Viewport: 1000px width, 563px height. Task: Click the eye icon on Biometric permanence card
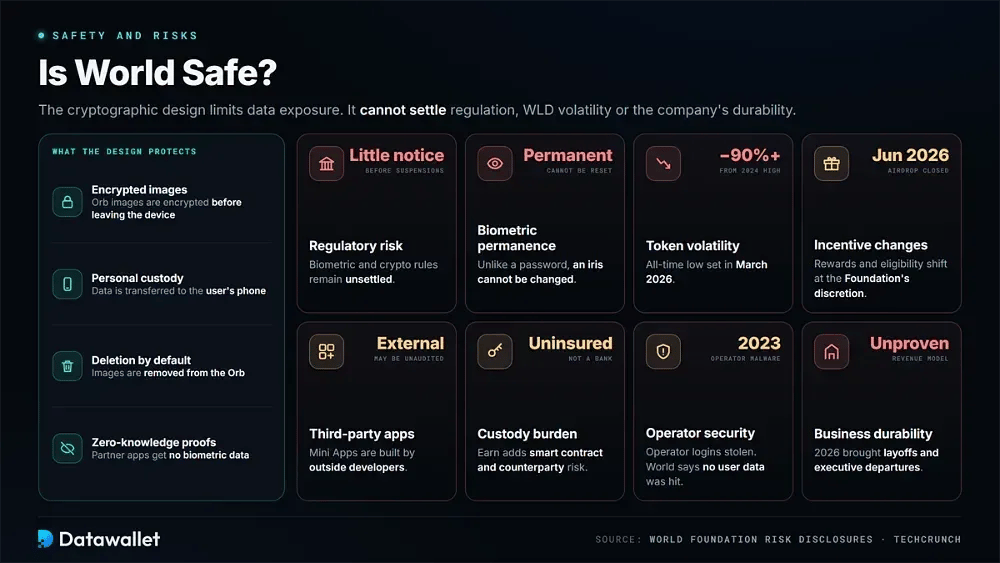coord(495,164)
